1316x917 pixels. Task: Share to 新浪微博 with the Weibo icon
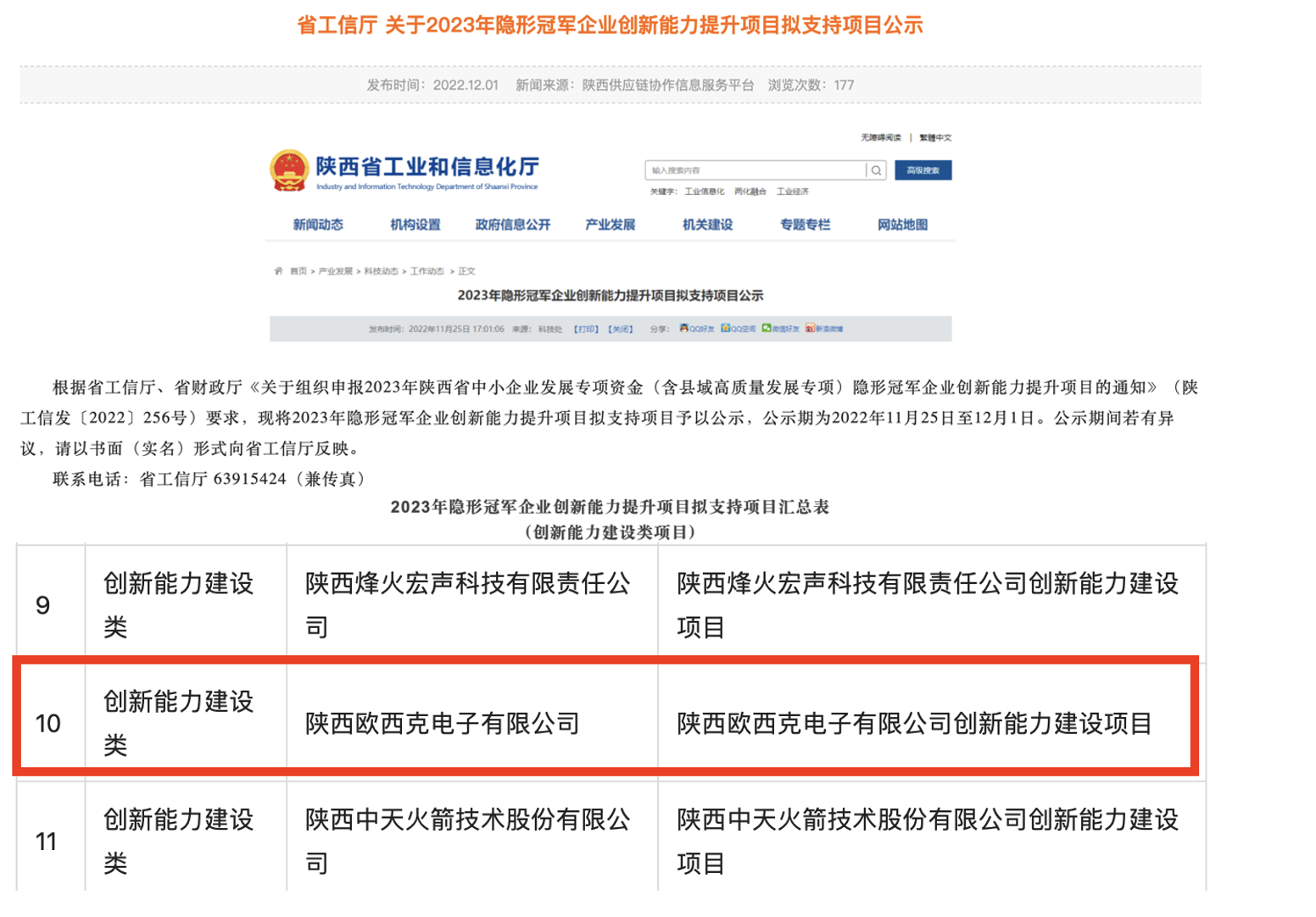[x=811, y=327]
